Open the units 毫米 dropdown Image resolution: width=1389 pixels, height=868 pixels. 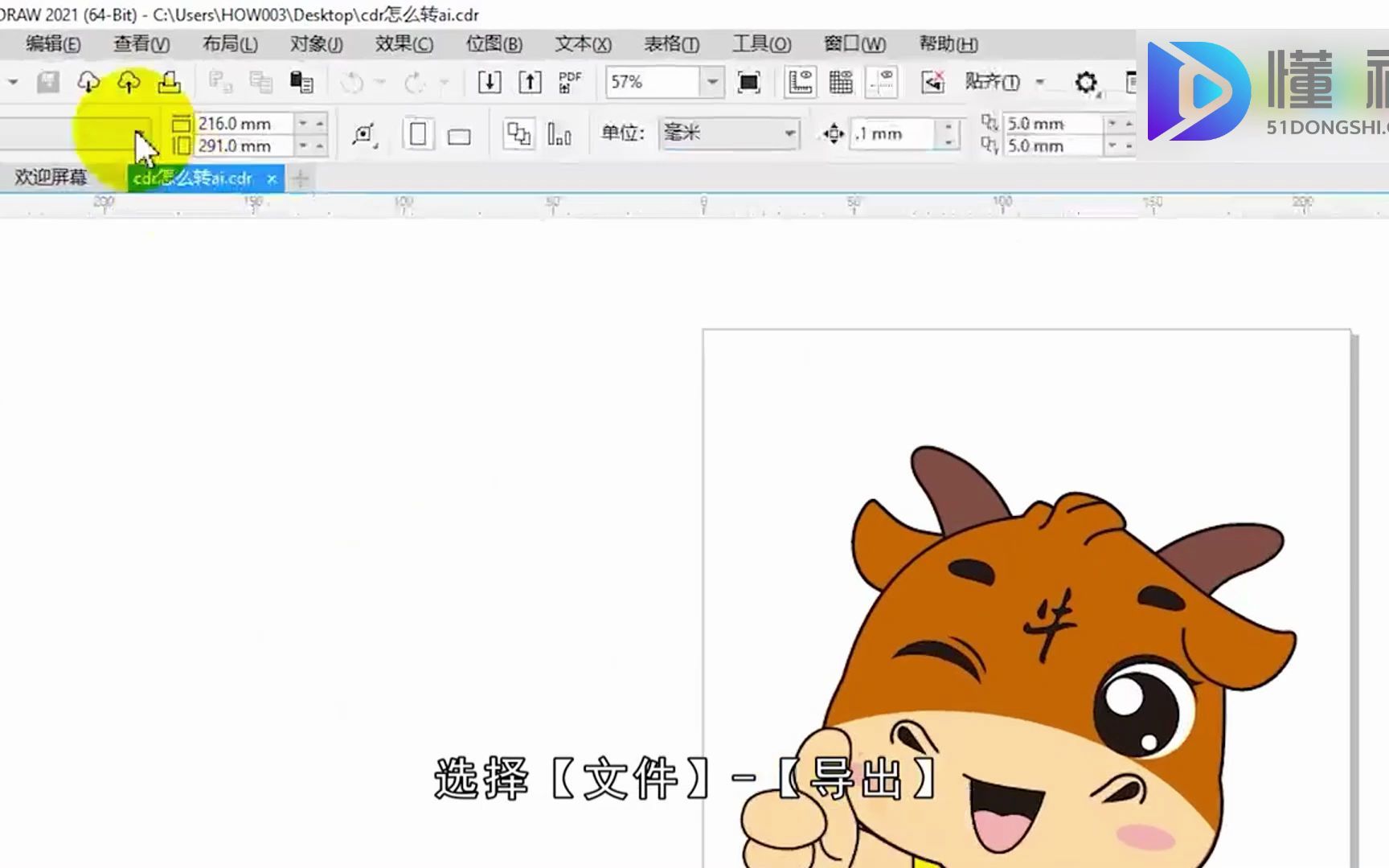tap(728, 133)
